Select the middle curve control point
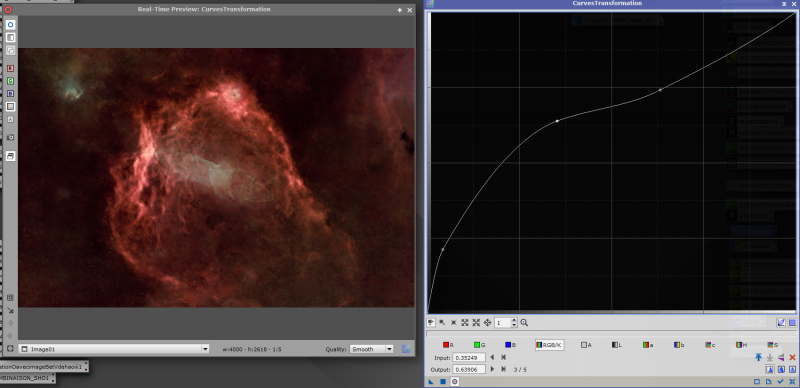Viewport: 800px width, 388px height. [557, 121]
